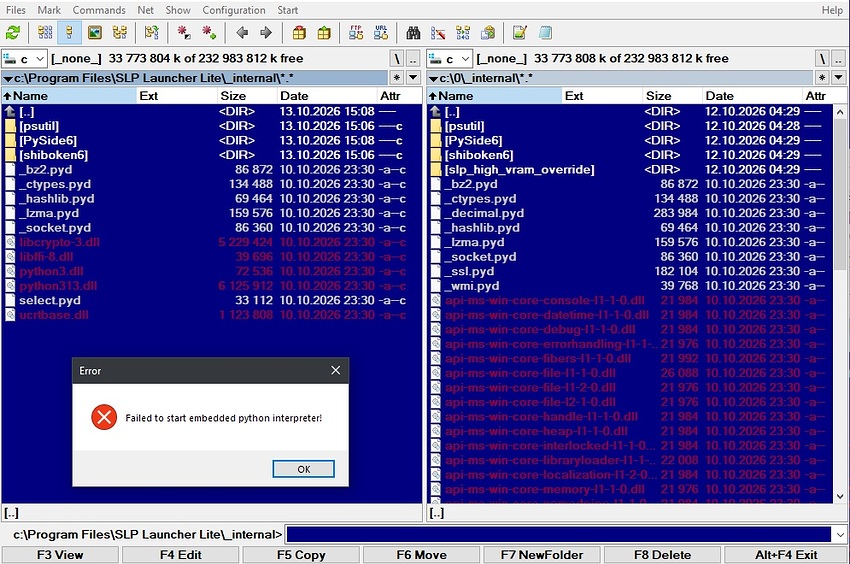This screenshot has width=850, height=564.
Task: Click the green Refresh (reread source) icon
Action: pos(12,33)
